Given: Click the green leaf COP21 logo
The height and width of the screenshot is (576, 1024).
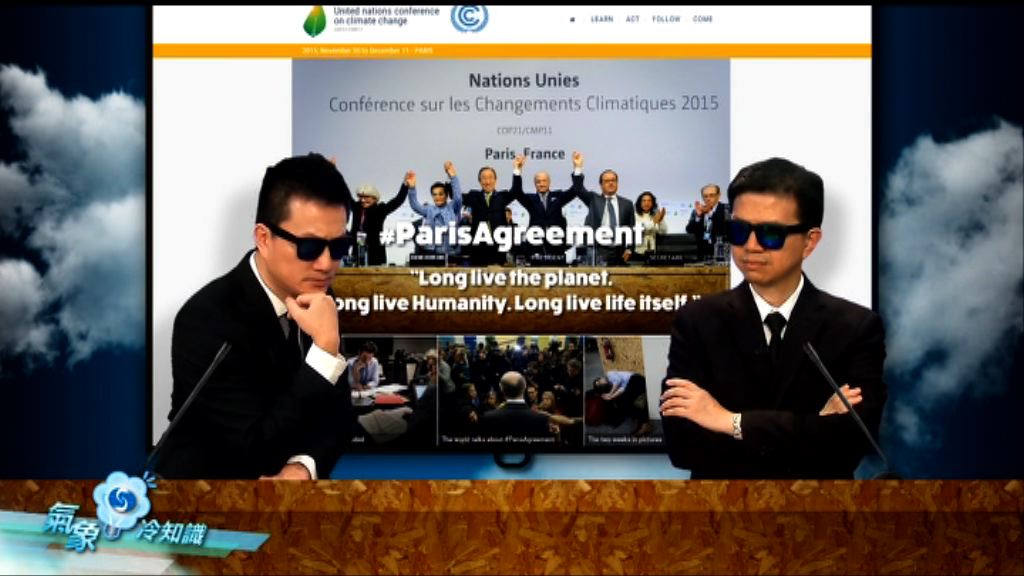Looking at the screenshot, I should [315, 20].
